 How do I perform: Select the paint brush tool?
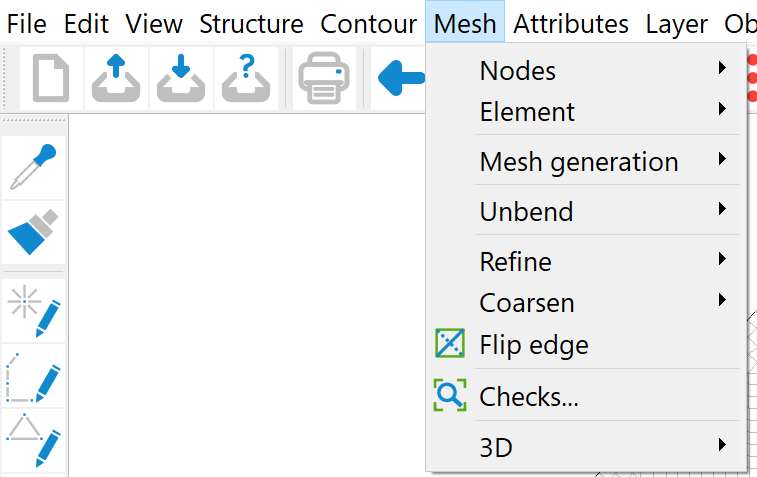[35, 233]
